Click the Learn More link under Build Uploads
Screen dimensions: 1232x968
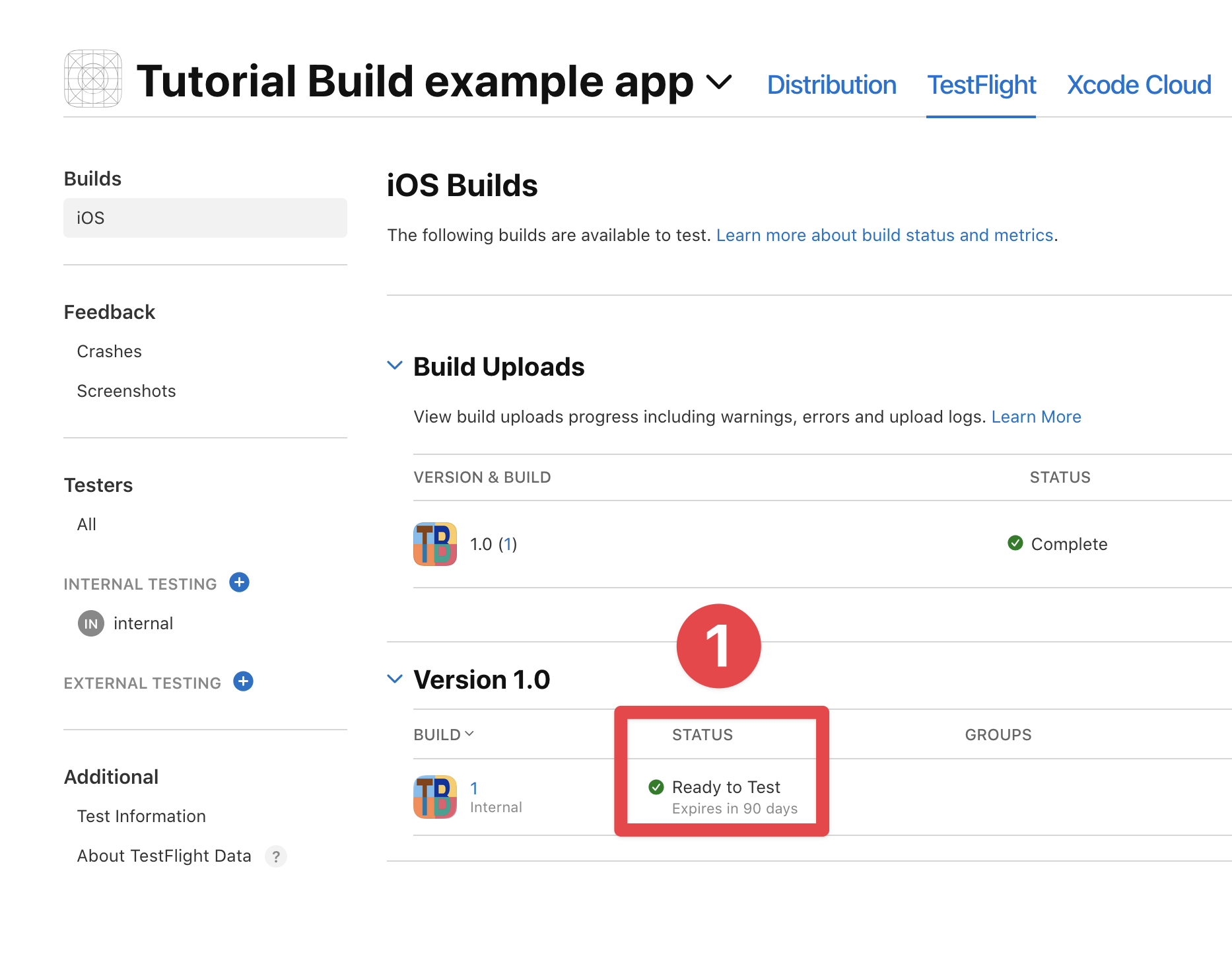click(x=1036, y=417)
